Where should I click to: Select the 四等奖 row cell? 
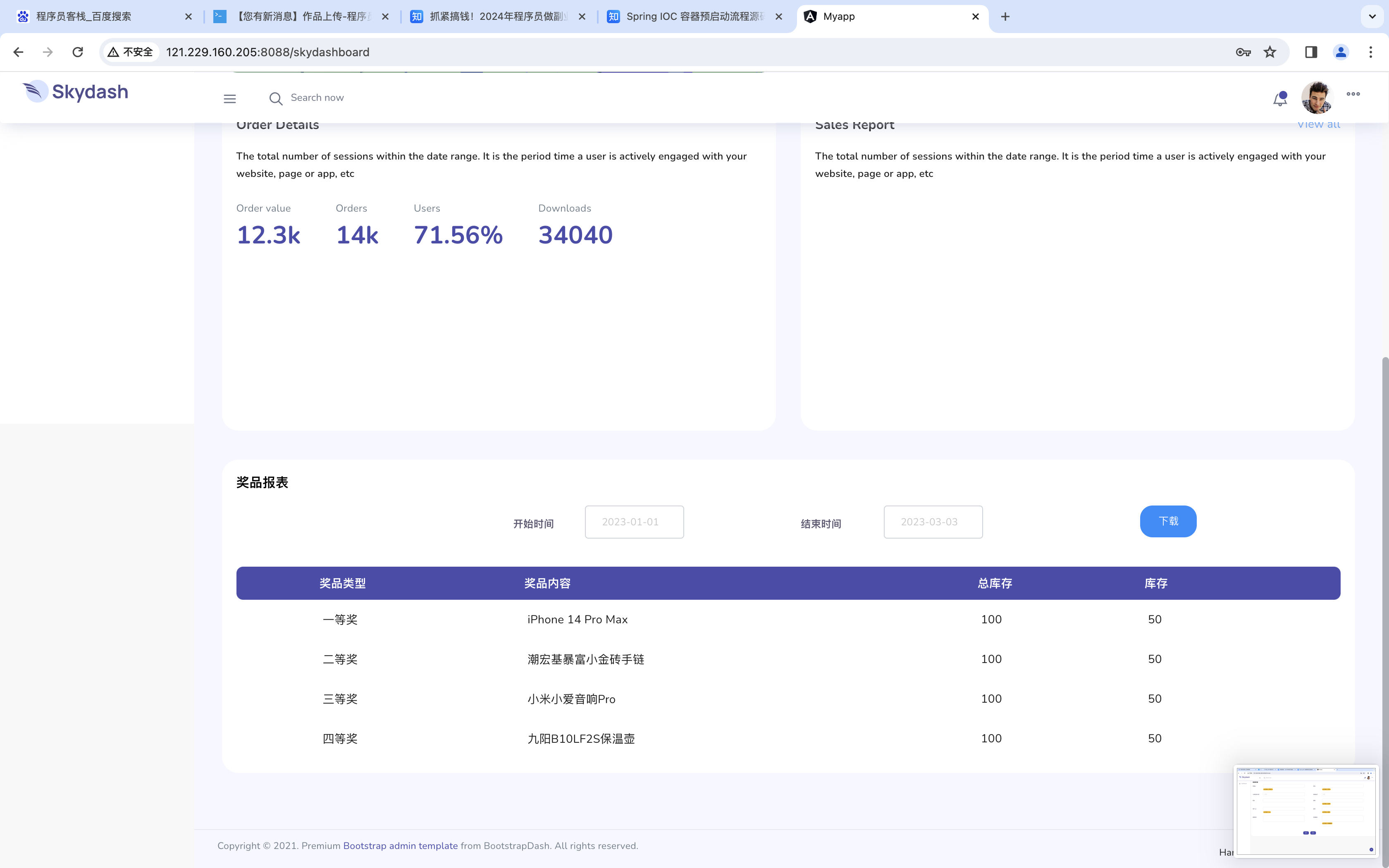point(340,738)
